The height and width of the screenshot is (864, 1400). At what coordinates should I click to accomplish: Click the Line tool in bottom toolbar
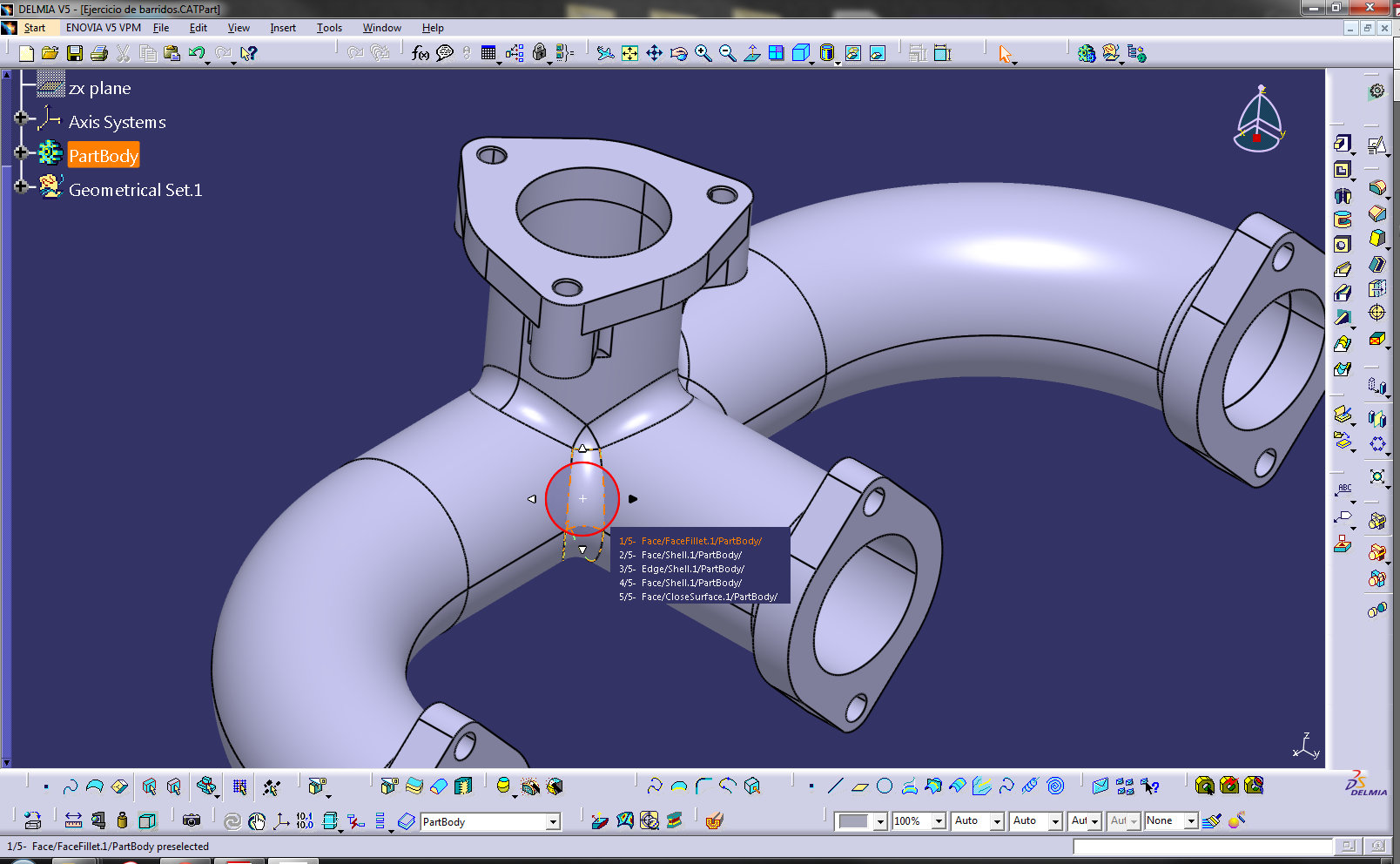tap(835, 786)
